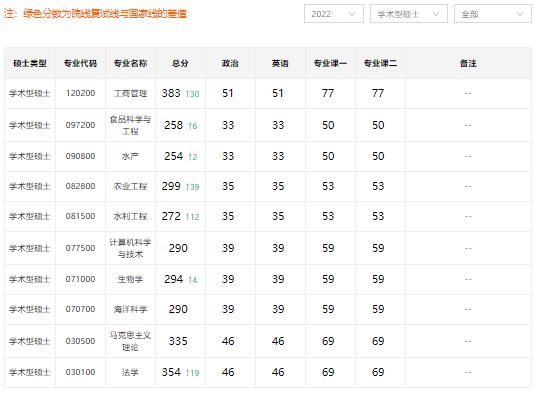Select major code 071000
The height and width of the screenshot is (394, 539).
tap(80, 279)
